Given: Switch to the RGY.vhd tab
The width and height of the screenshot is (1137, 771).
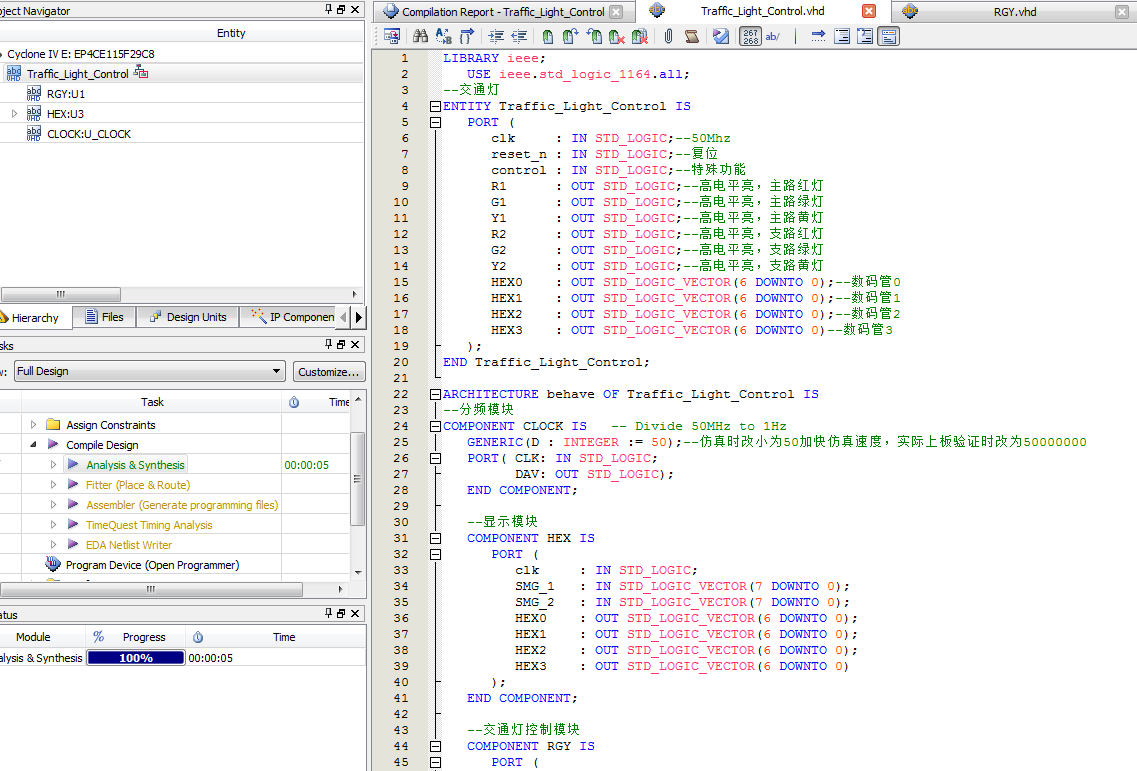Looking at the screenshot, I should tap(1014, 12).
